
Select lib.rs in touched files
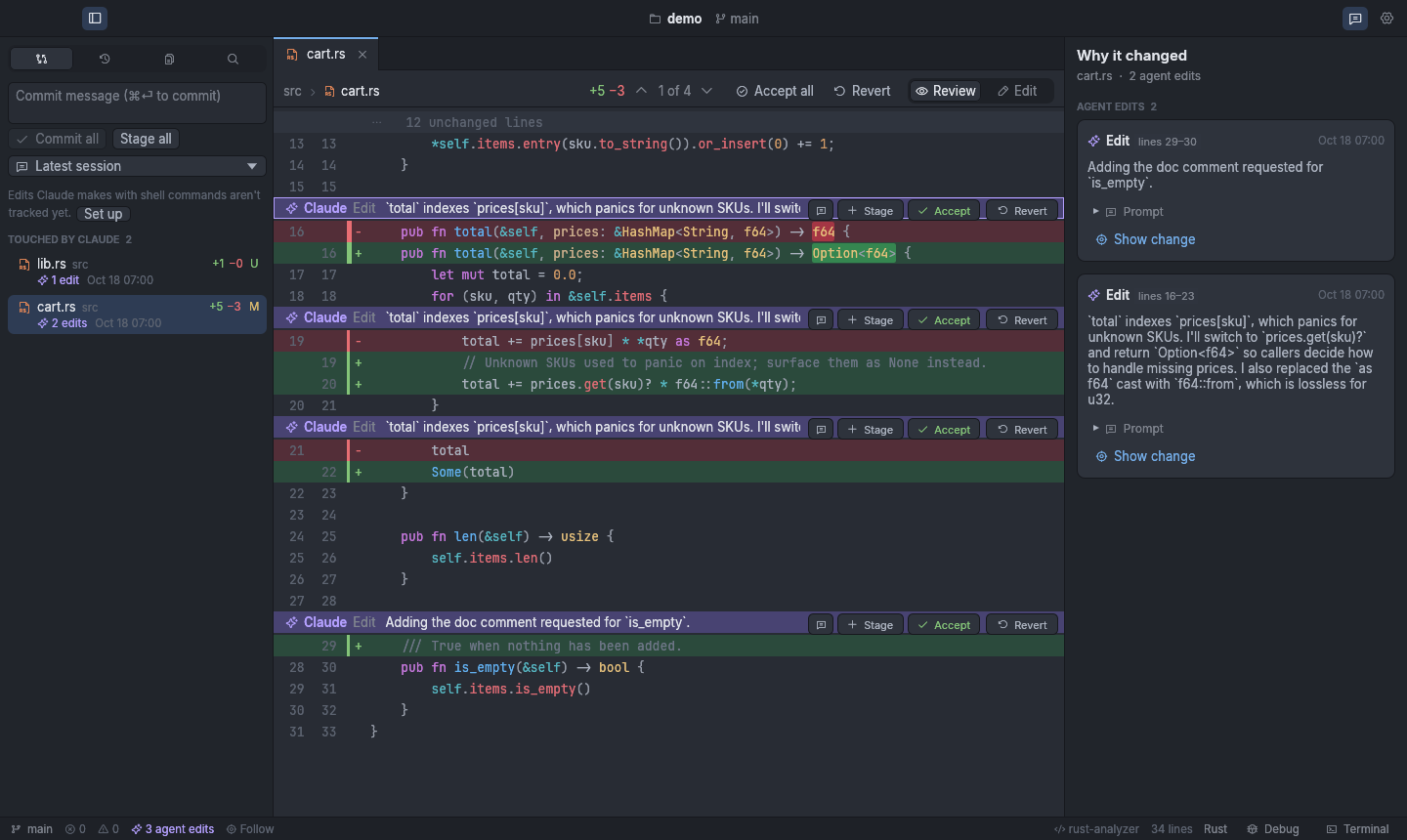[x=137, y=272]
